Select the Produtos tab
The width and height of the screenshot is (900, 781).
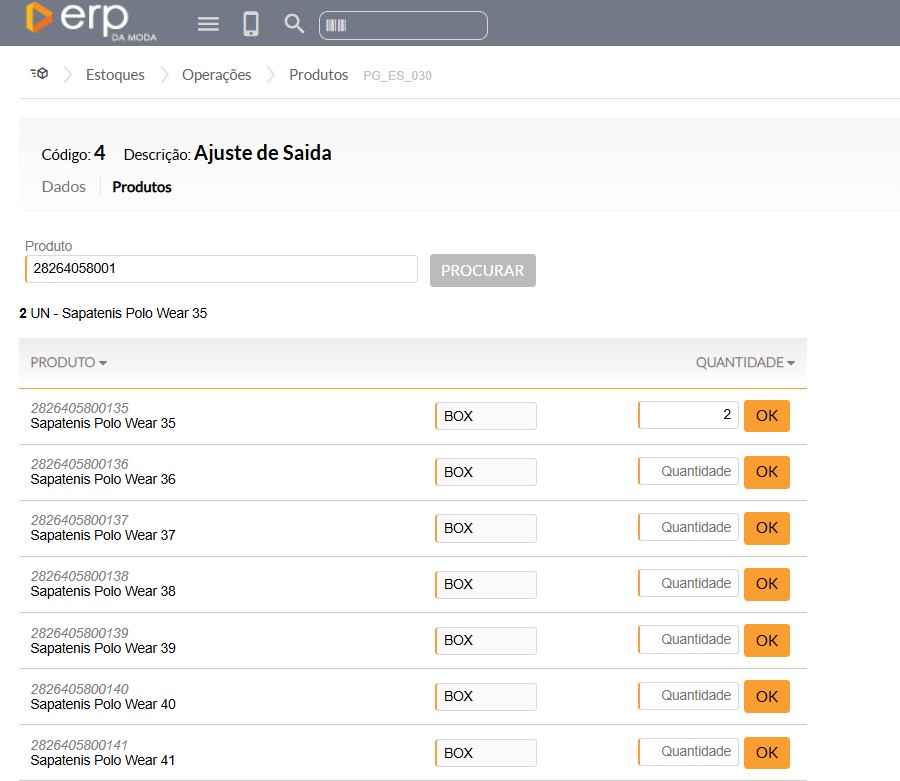[142, 187]
